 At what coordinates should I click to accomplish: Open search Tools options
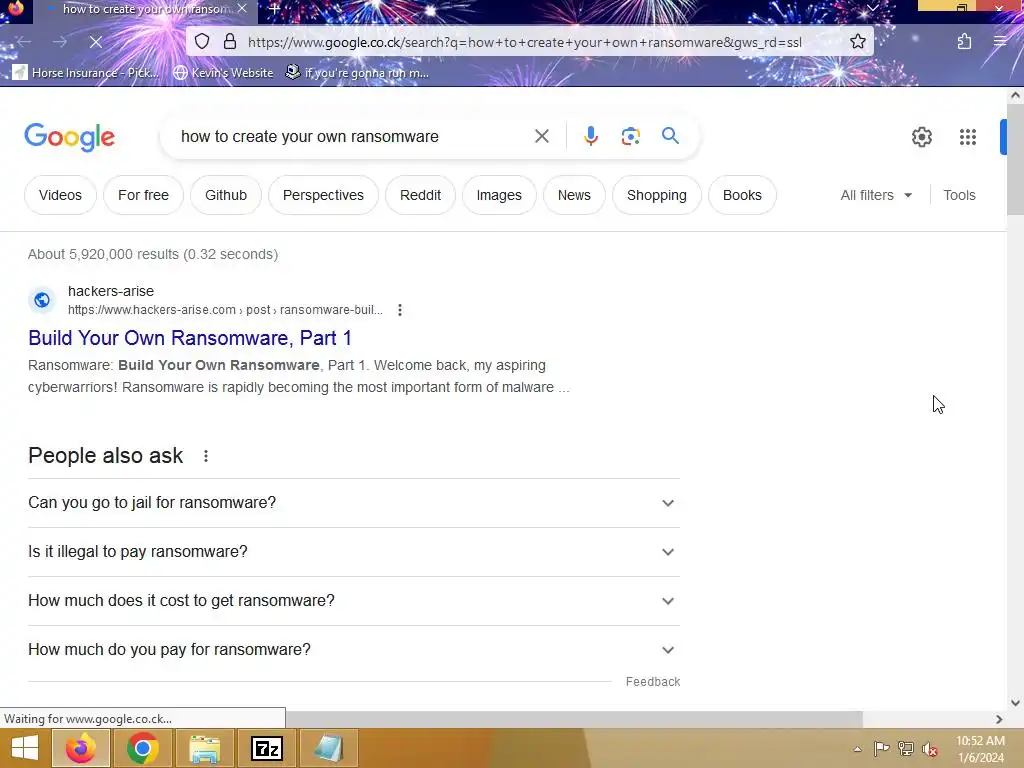[959, 195]
